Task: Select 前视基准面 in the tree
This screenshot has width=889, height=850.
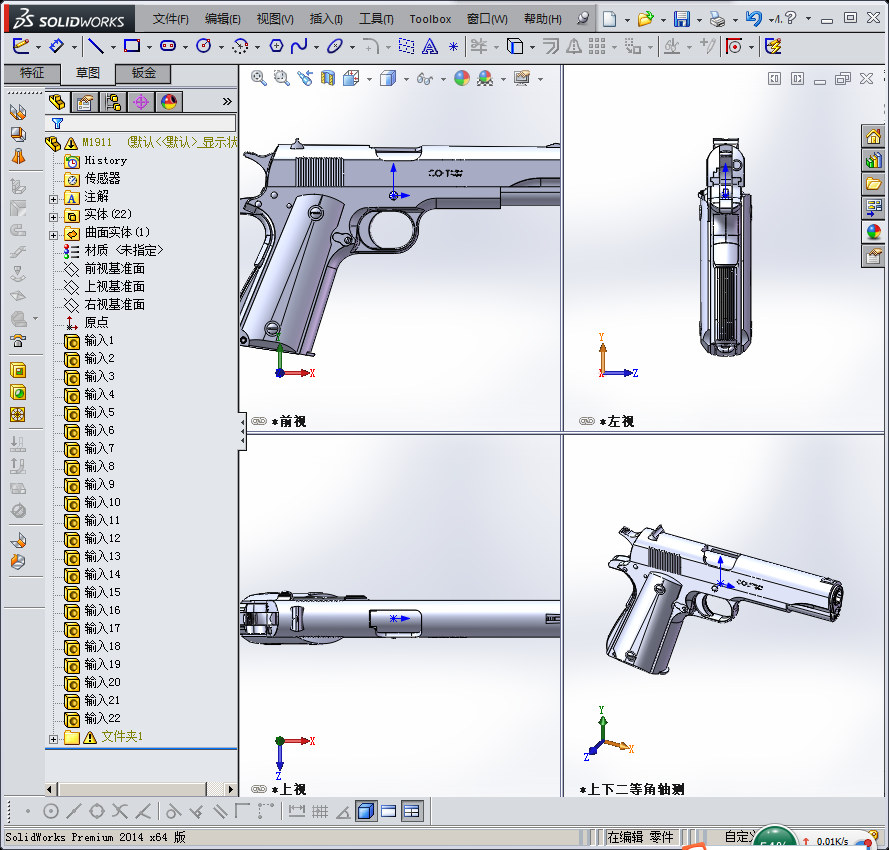Action: click(x=110, y=268)
